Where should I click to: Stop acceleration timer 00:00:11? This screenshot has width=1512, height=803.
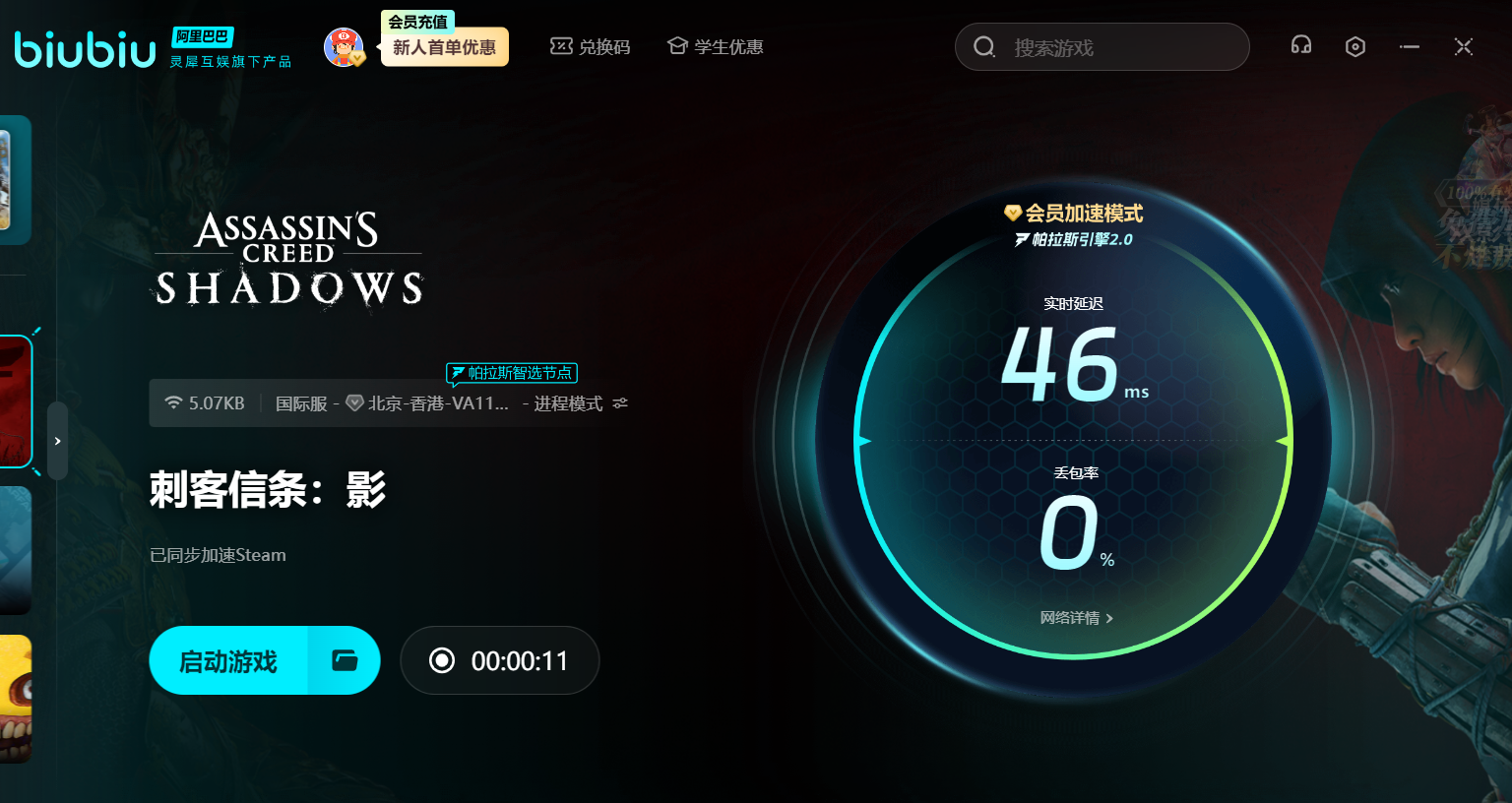tap(500, 660)
